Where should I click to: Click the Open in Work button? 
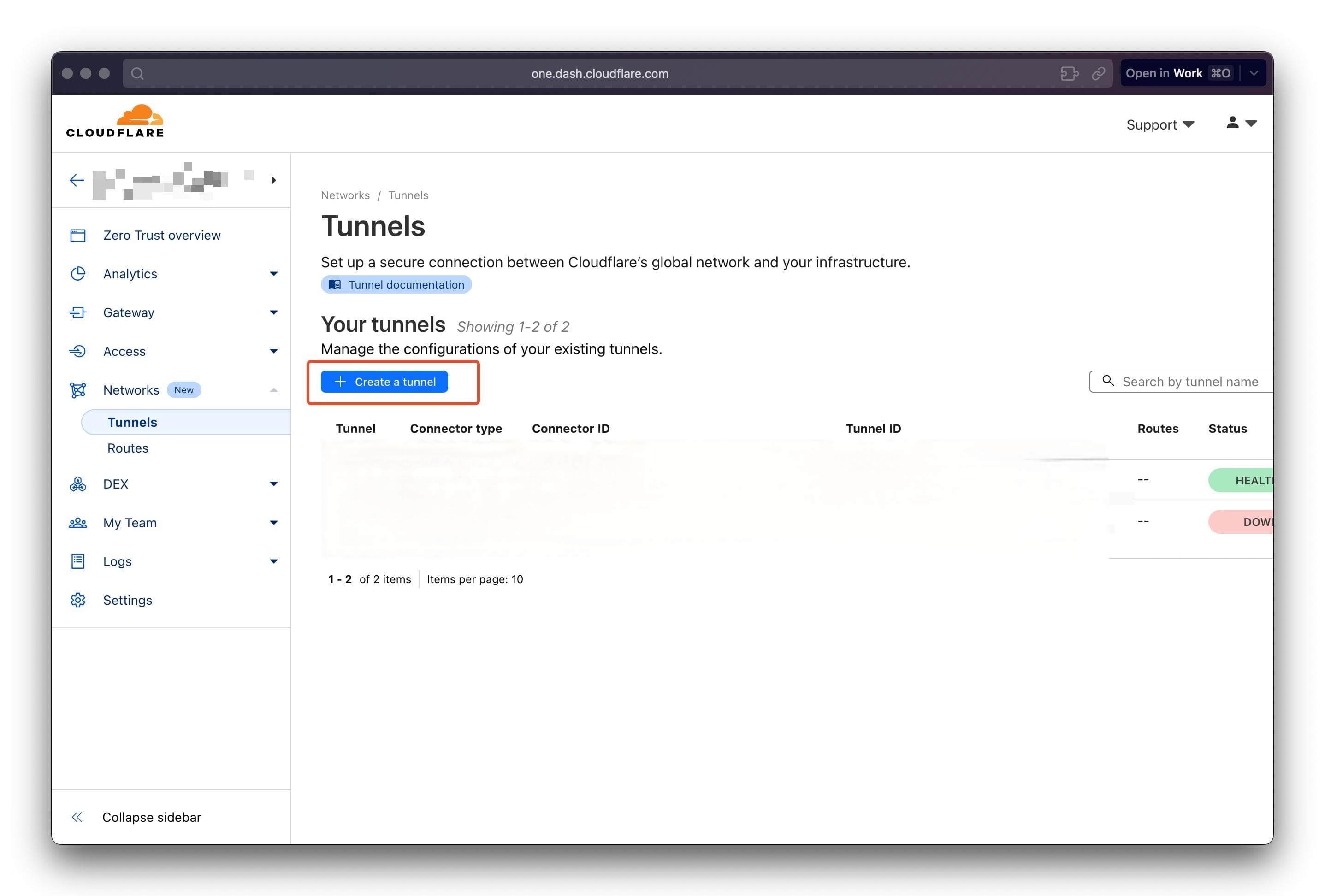[1179, 74]
